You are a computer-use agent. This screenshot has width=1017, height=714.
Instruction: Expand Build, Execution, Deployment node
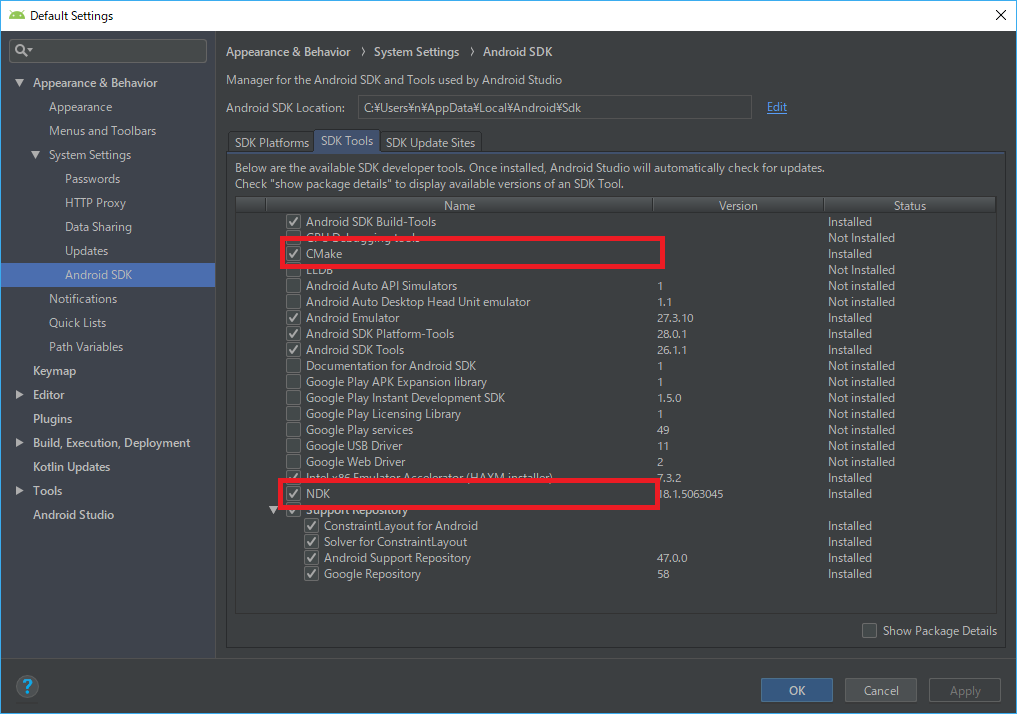(x=19, y=442)
